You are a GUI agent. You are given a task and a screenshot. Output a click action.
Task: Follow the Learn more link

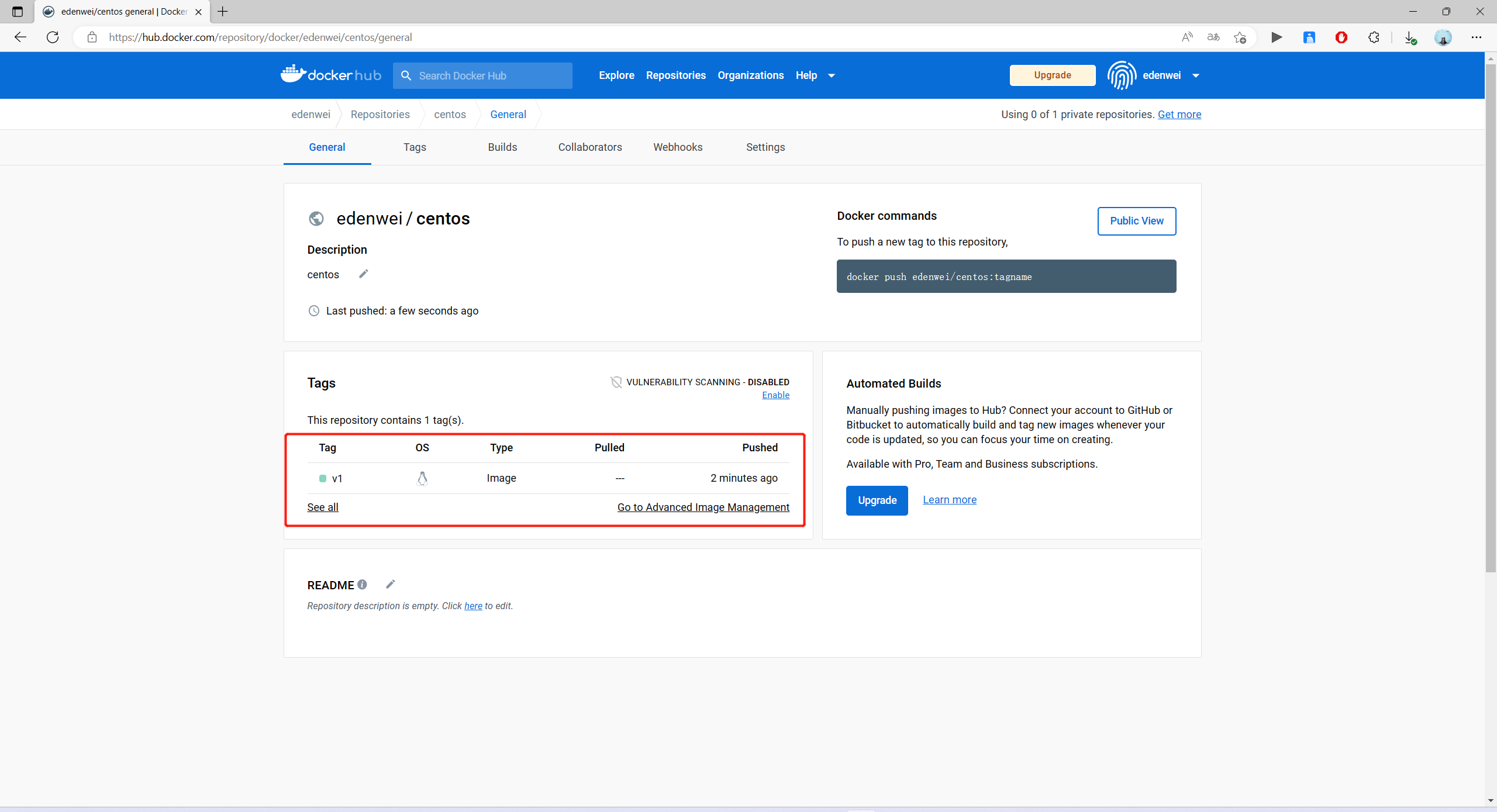[x=949, y=500]
